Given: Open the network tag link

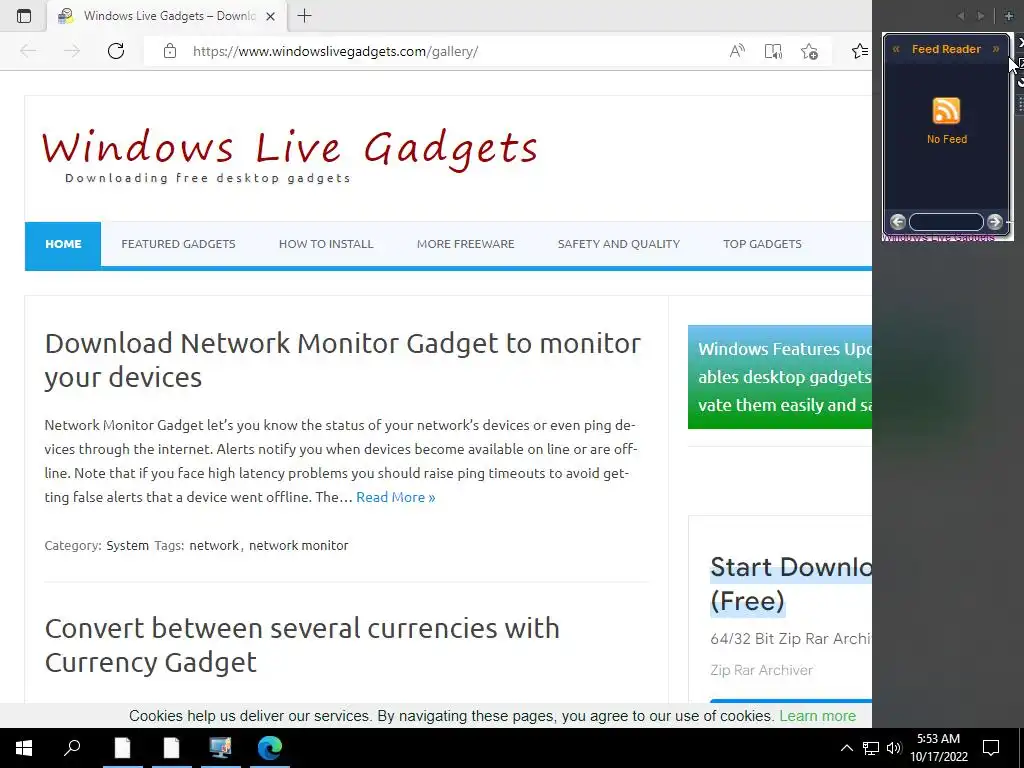Looking at the screenshot, I should click(x=214, y=545).
